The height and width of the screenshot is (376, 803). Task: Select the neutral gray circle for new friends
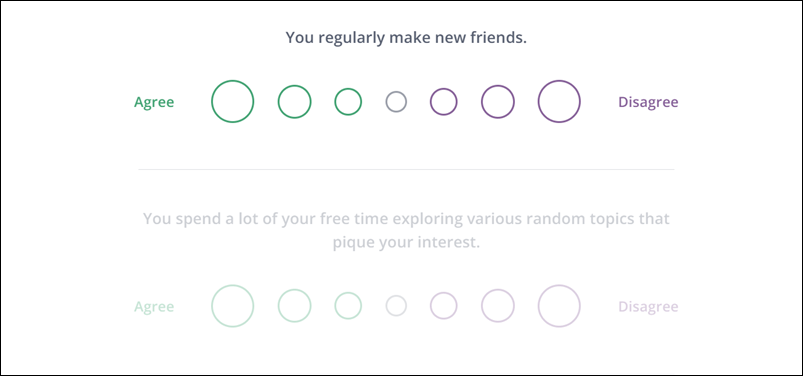click(396, 101)
